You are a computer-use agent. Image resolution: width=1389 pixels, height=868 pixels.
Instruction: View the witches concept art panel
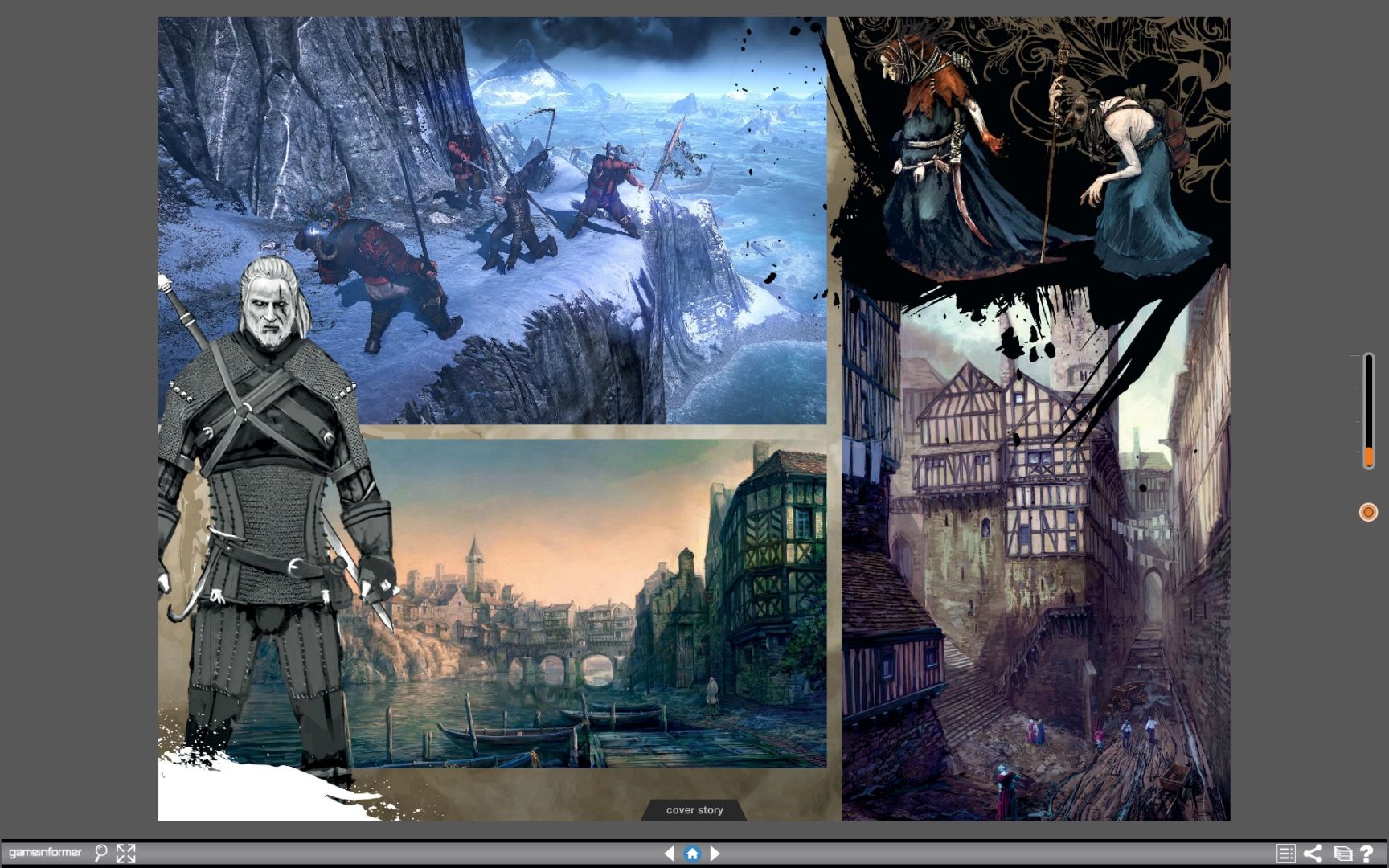(1029, 145)
